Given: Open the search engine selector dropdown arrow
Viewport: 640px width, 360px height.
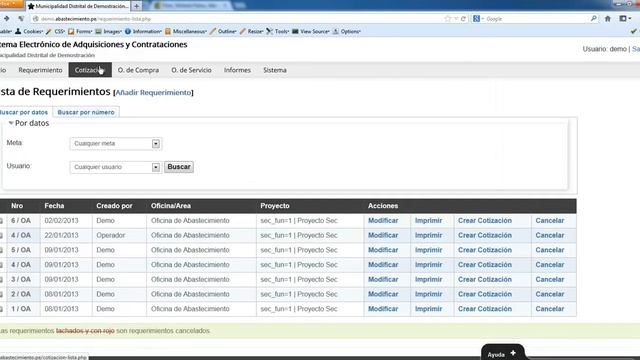Looking at the screenshot, I should pos(482,19).
